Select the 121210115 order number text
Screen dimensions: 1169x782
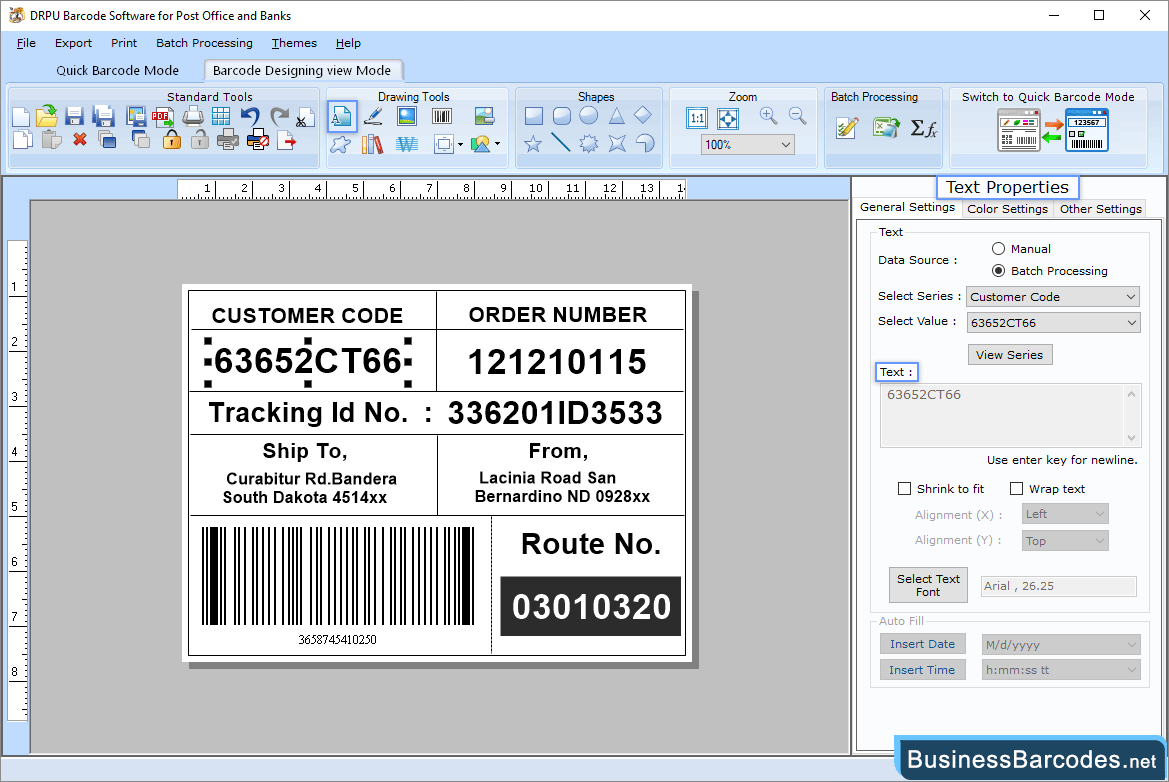click(x=557, y=362)
